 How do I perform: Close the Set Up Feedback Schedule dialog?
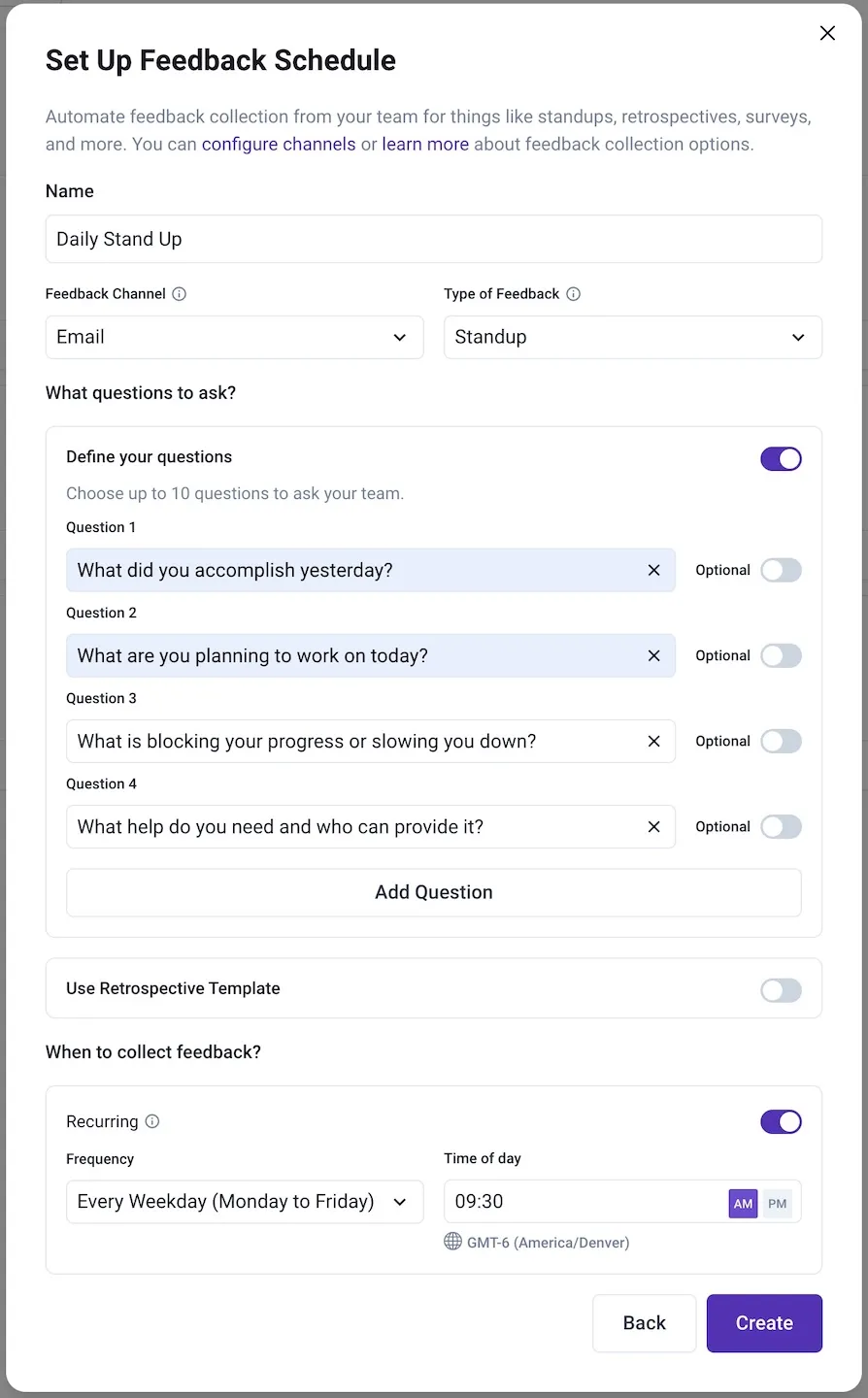pyautogui.click(x=827, y=33)
